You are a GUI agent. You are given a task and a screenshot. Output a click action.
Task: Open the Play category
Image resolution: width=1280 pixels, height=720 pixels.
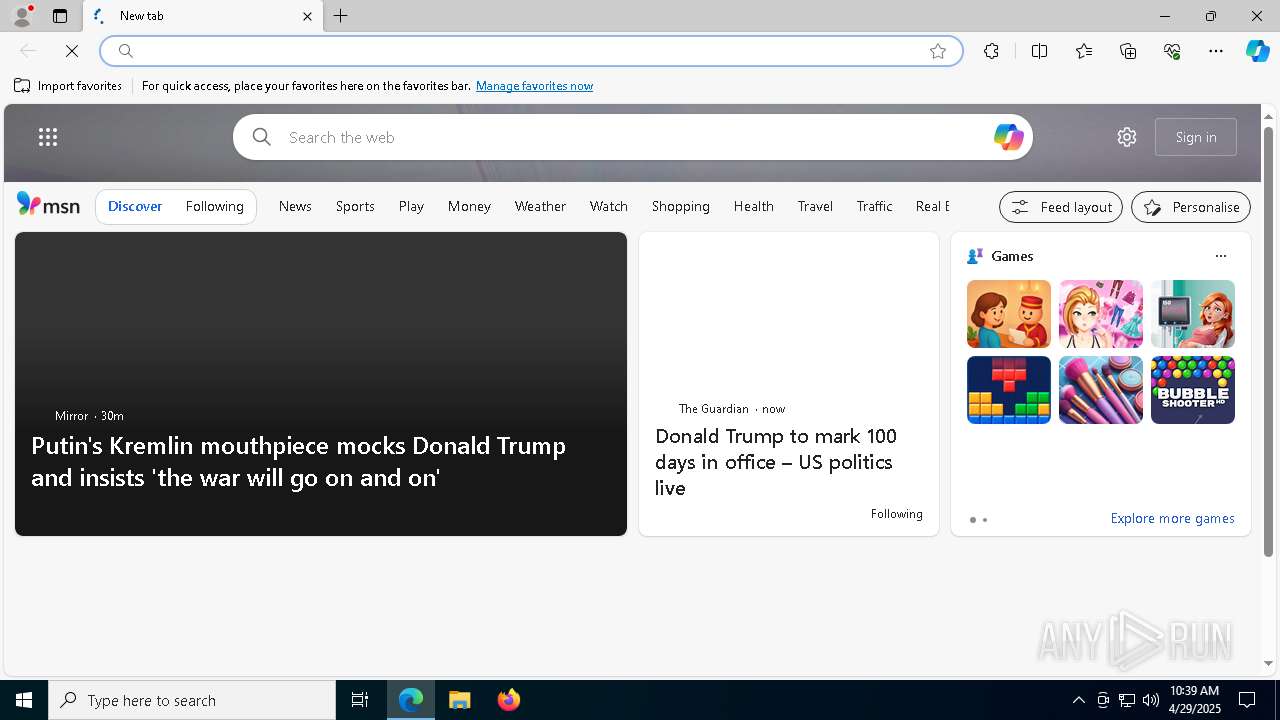411,206
